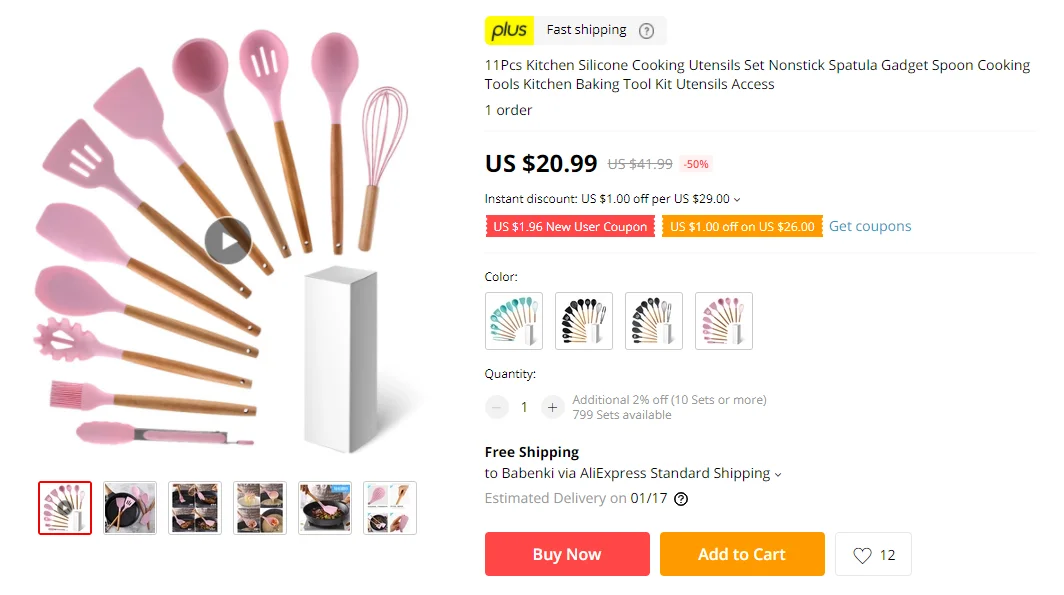Expand AliExpress Standard Shipping options
The image size is (1064, 595).
[x=778, y=474]
